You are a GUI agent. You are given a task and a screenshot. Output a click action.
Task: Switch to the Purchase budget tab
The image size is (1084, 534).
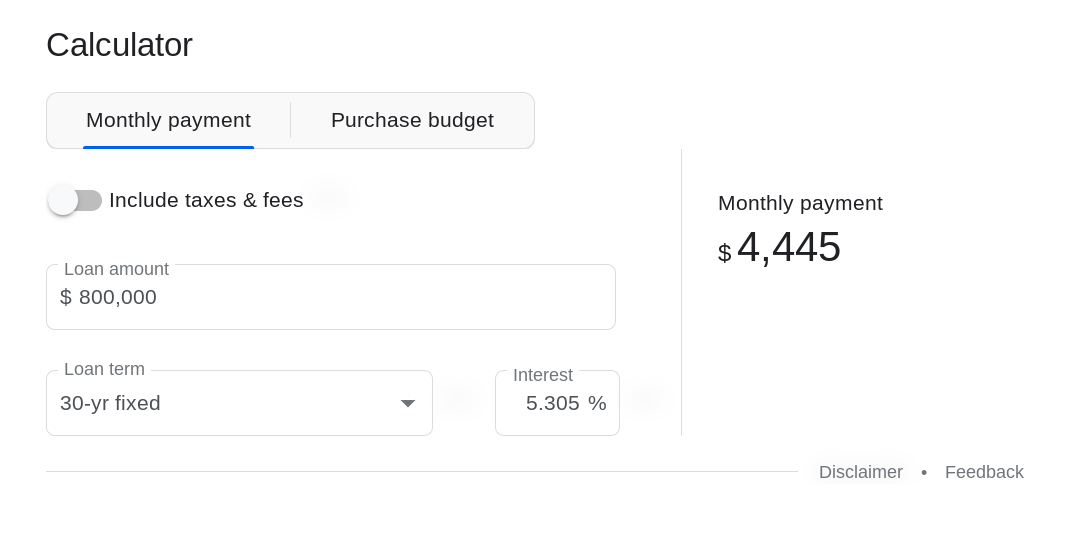point(412,120)
